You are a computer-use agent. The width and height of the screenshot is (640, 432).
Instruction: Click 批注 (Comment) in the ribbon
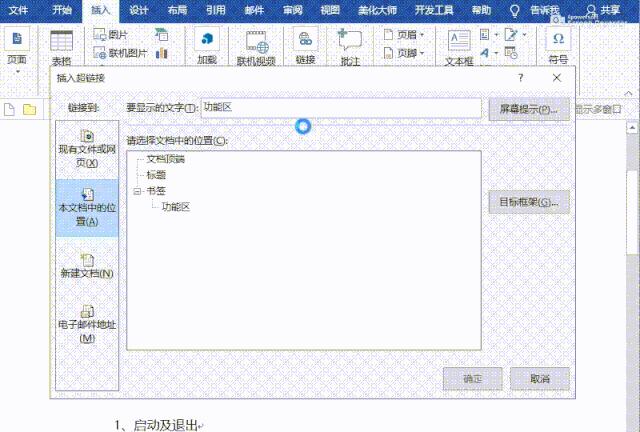pyautogui.click(x=350, y=48)
